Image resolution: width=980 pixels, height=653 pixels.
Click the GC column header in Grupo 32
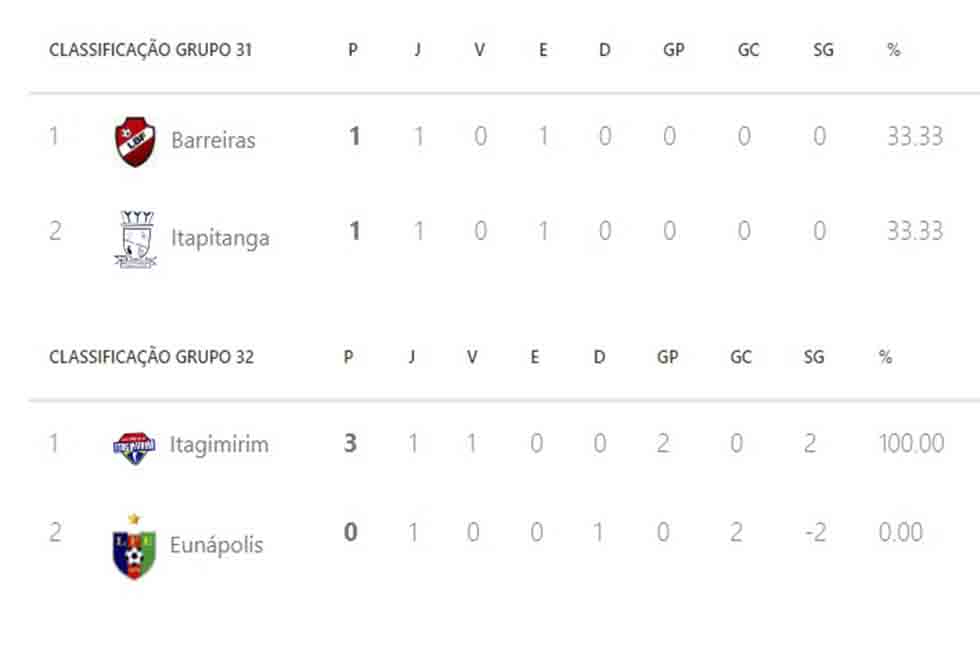(741, 357)
